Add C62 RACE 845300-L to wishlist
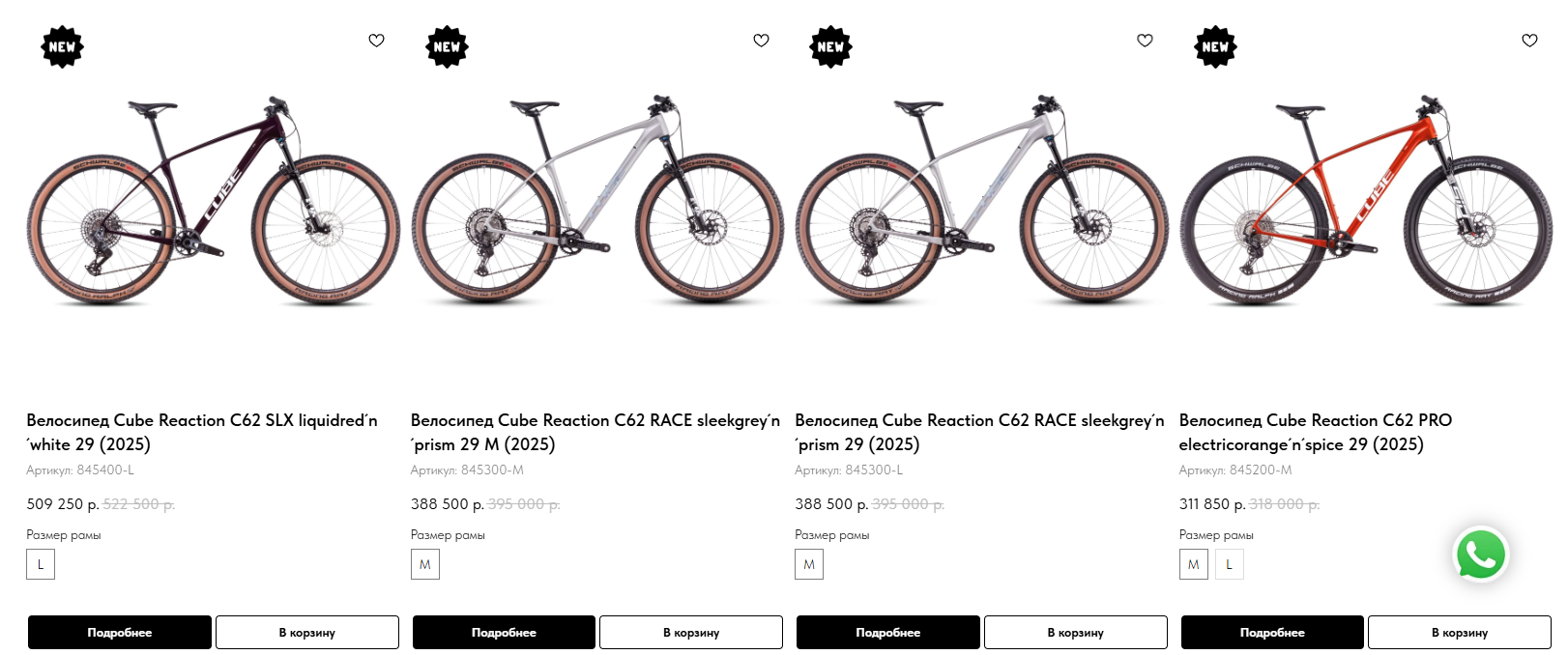 (1145, 41)
